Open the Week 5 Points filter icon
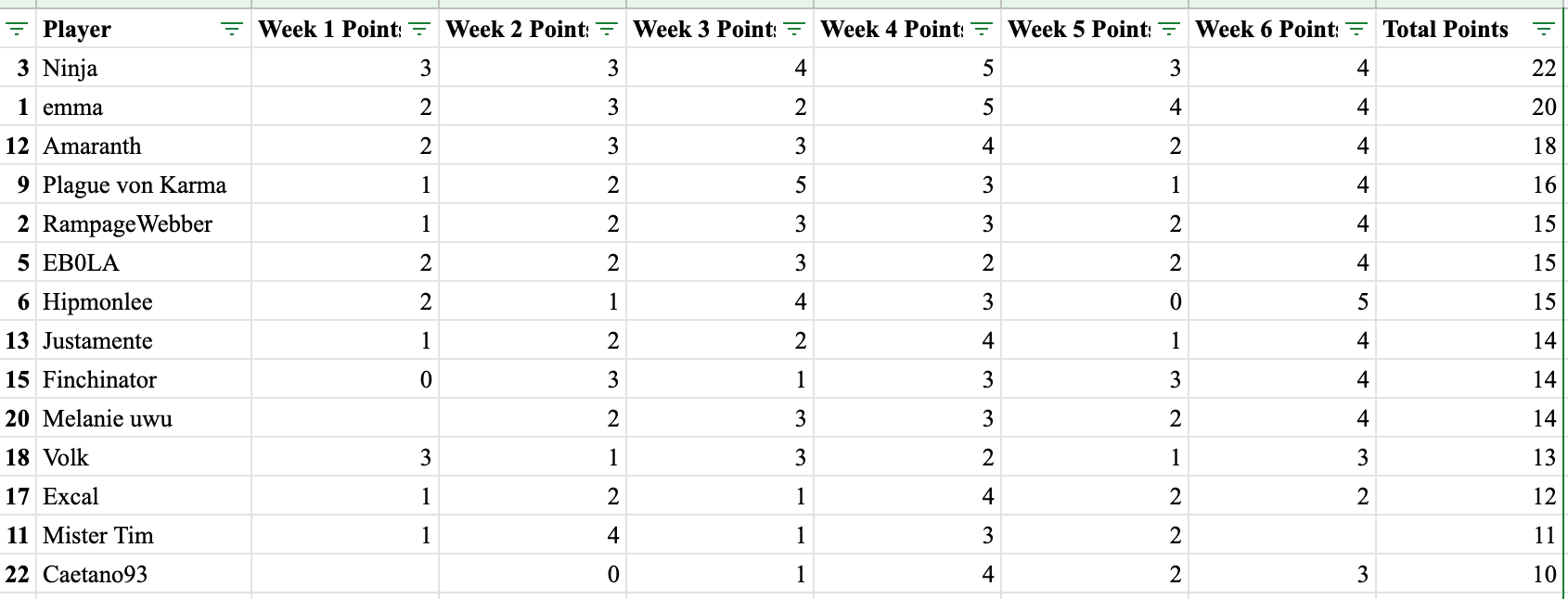Image resolution: width=1568 pixels, height=599 pixels. click(x=1169, y=30)
